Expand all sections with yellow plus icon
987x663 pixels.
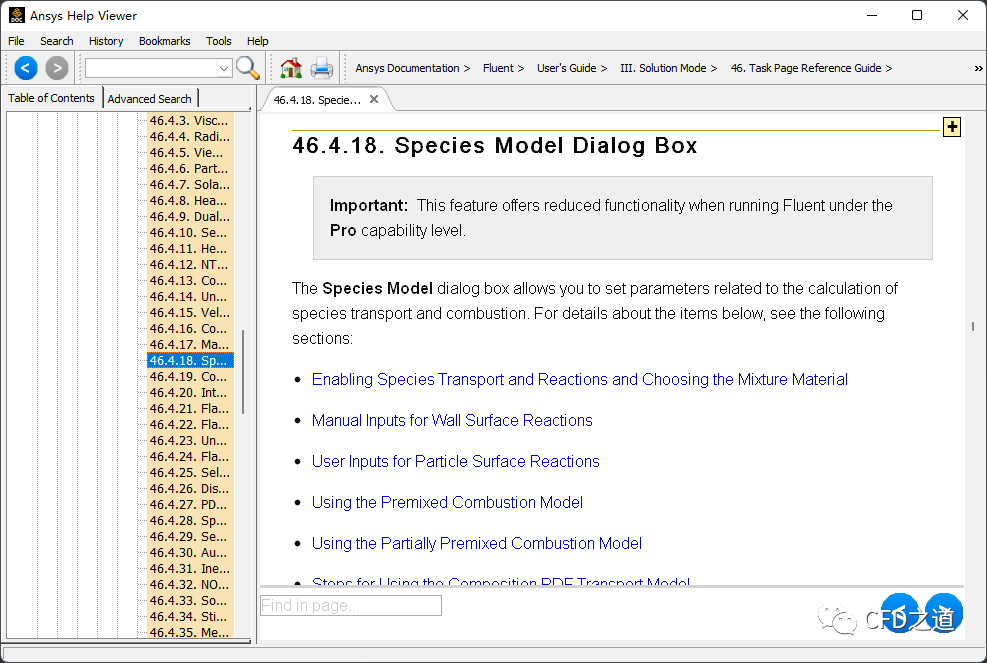coord(951,127)
